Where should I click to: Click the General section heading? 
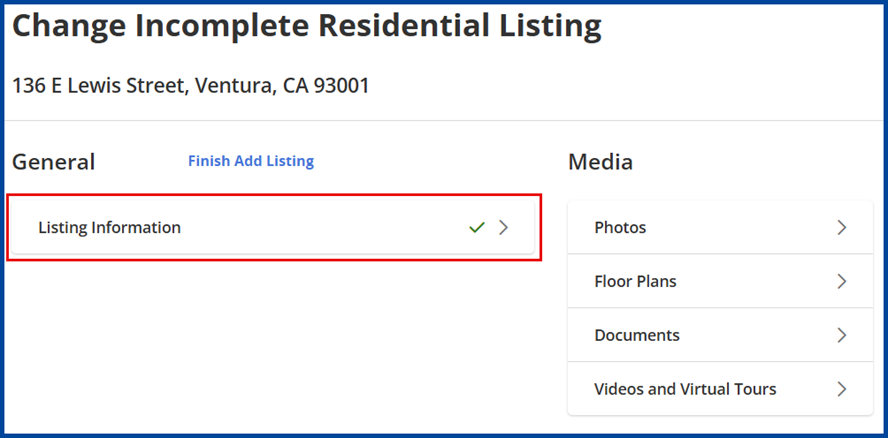[53, 162]
